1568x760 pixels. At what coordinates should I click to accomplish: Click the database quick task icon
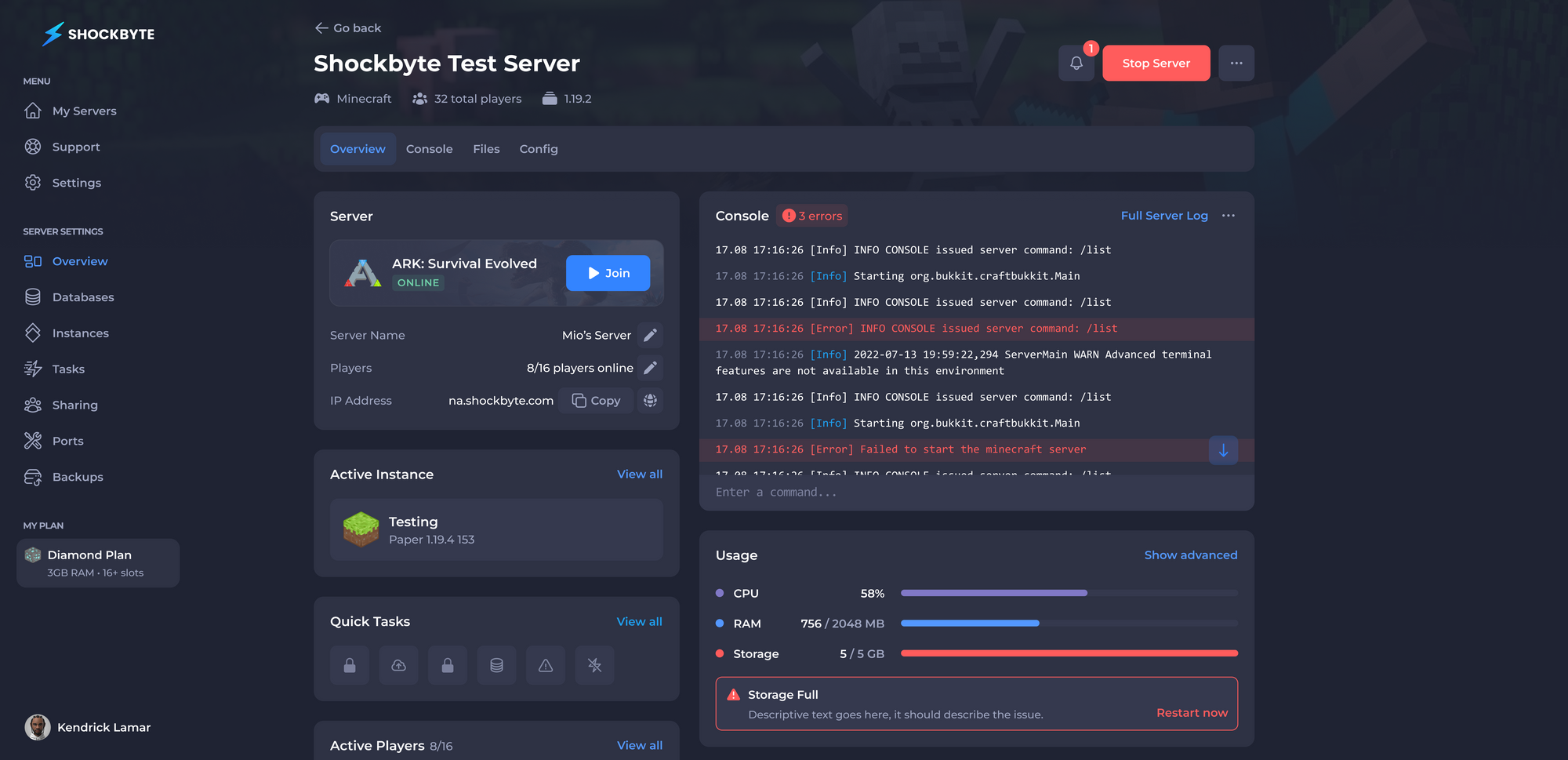(496, 665)
